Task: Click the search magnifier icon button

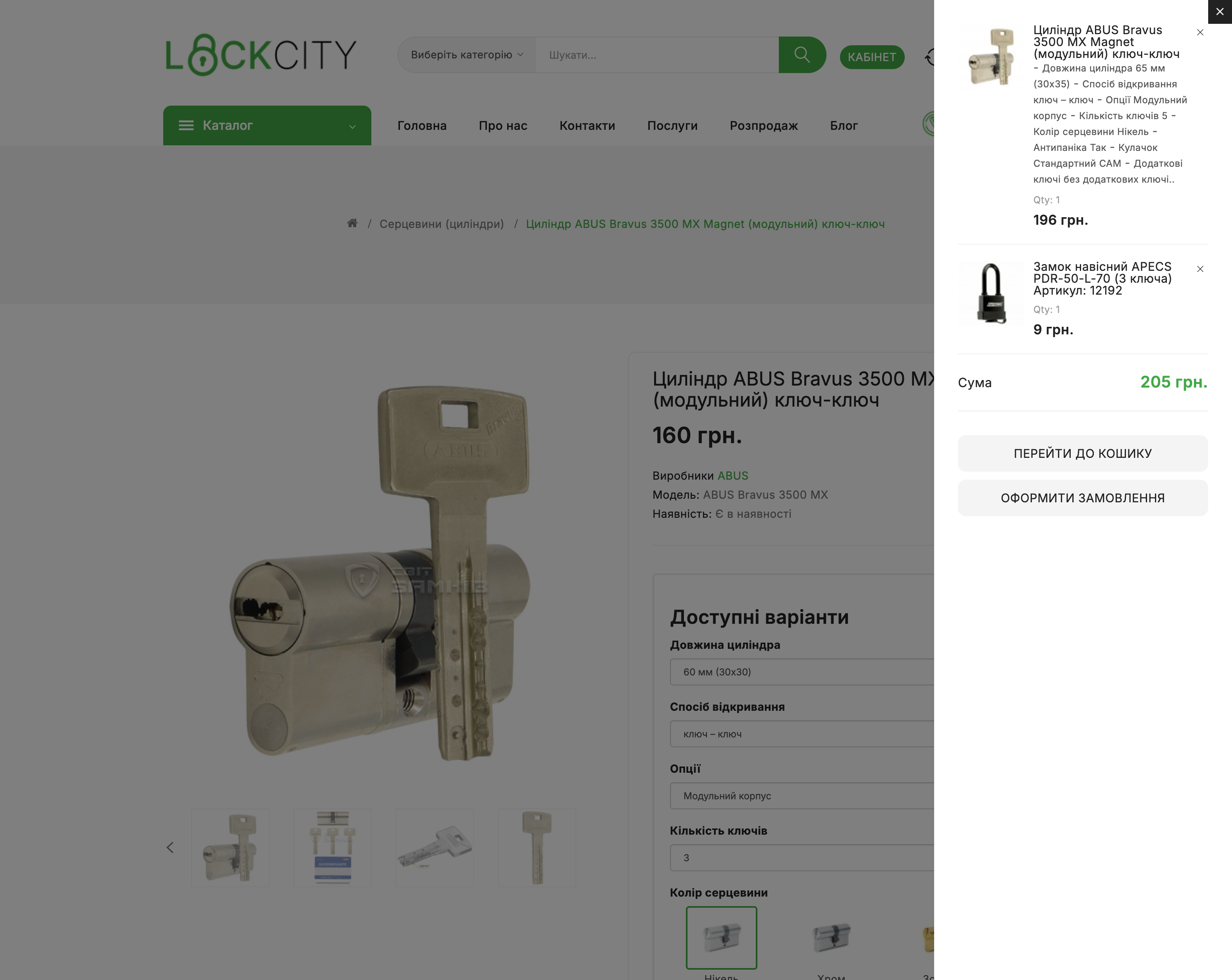Action: [802, 55]
